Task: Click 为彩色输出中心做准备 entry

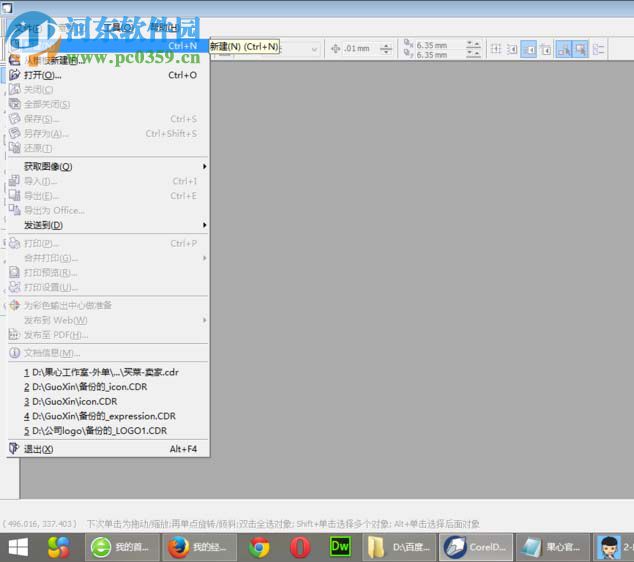Action: pyautogui.click(x=108, y=305)
